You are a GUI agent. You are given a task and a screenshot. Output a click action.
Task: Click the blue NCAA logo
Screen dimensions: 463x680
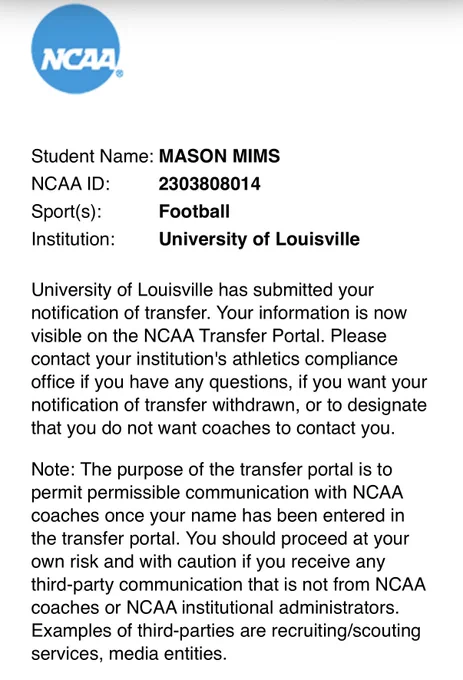(x=76, y=49)
